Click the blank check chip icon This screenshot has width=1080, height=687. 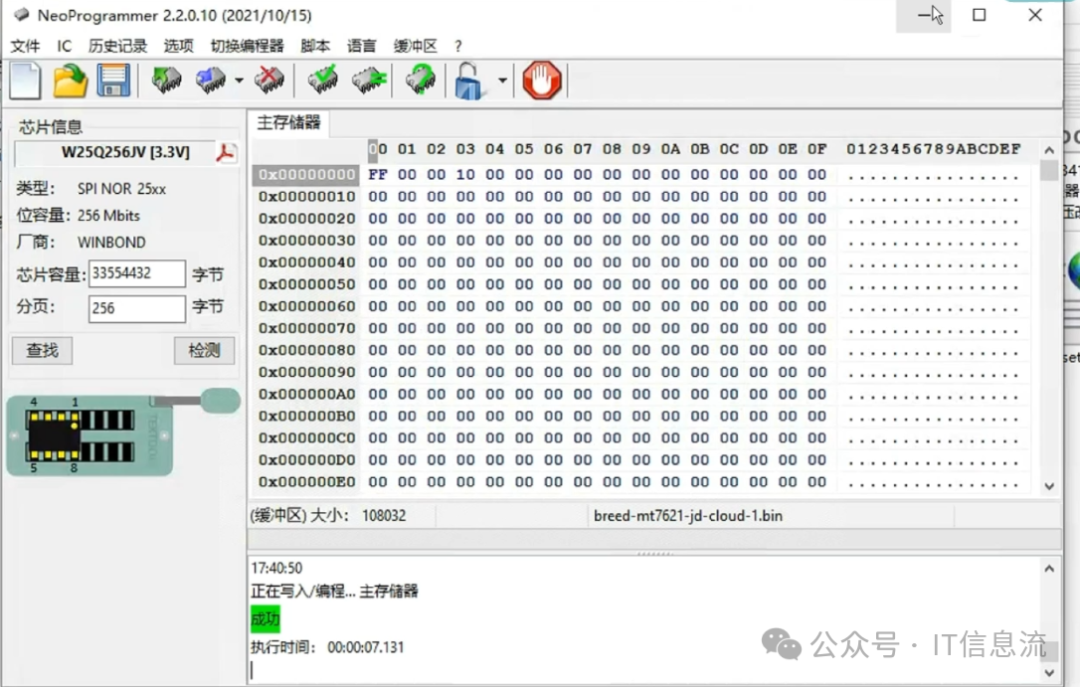pyautogui.click(x=369, y=81)
